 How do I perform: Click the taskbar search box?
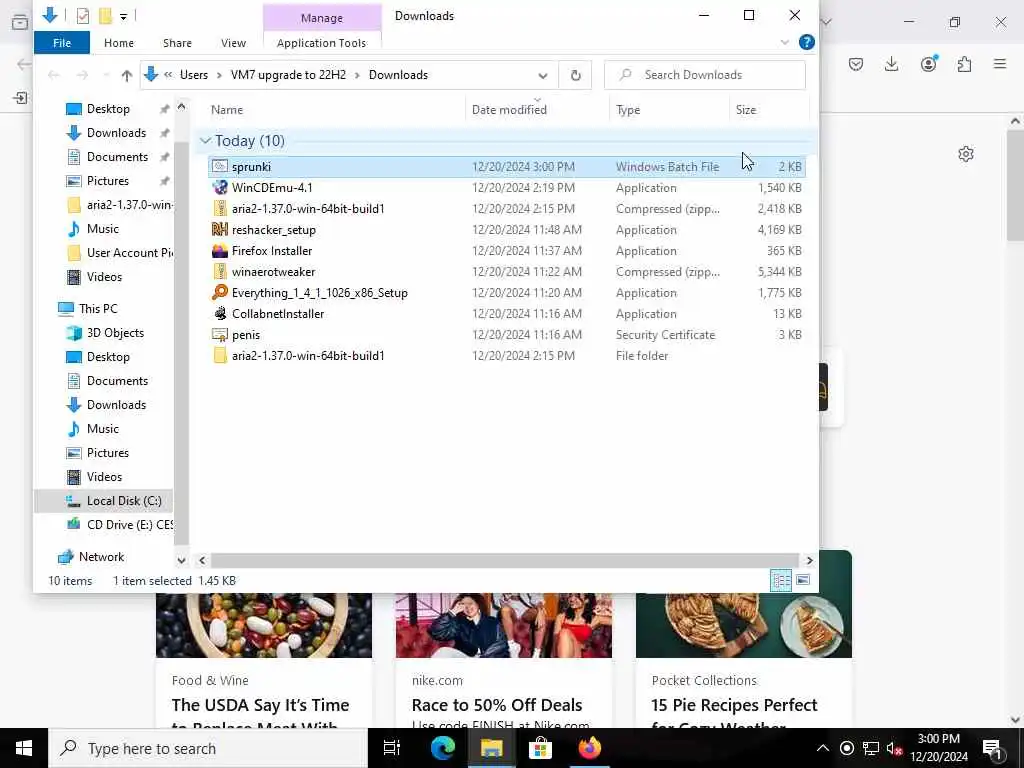[208, 748]
